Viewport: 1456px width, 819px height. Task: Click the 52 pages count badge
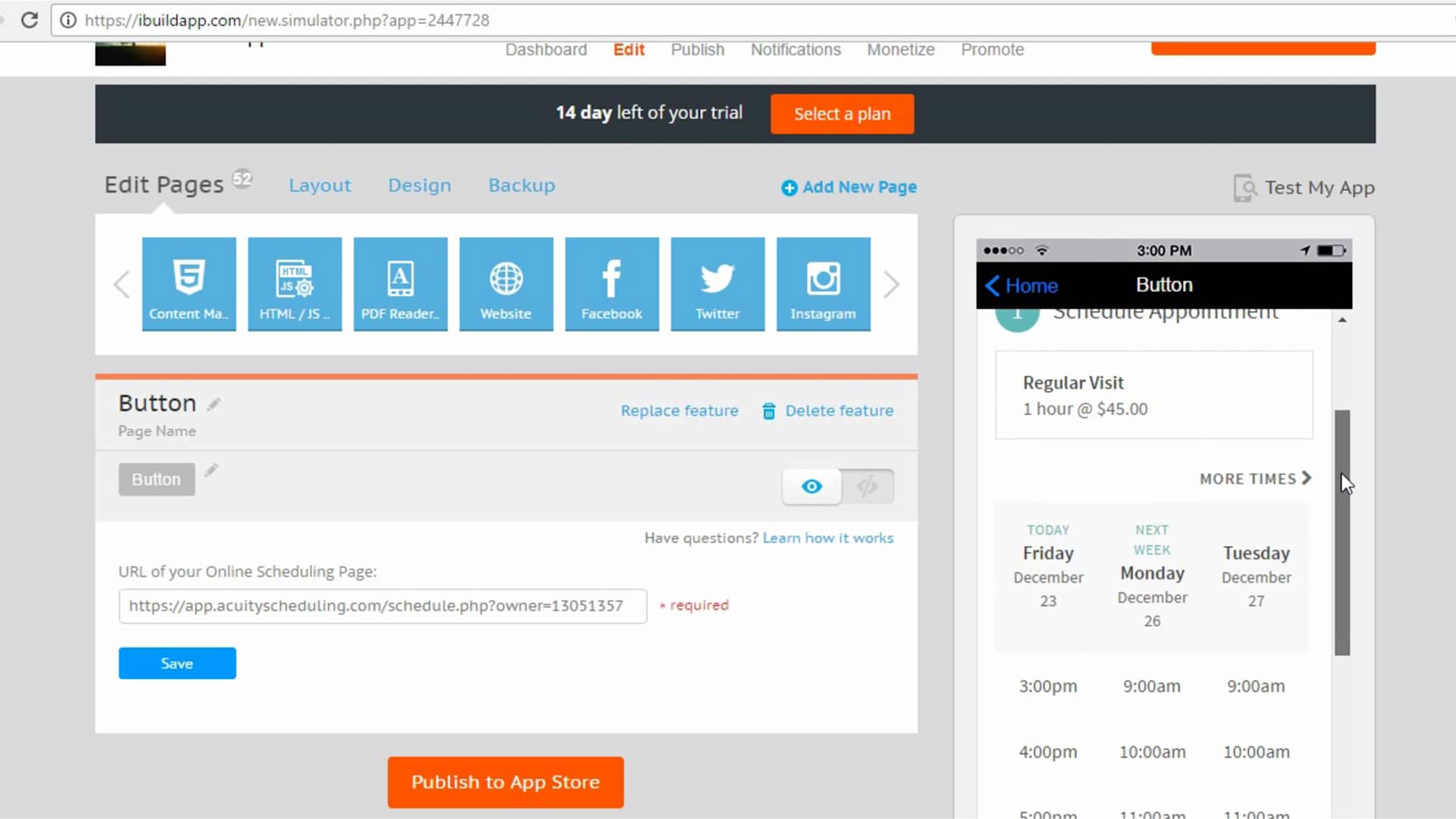click(x=242, y=179)
